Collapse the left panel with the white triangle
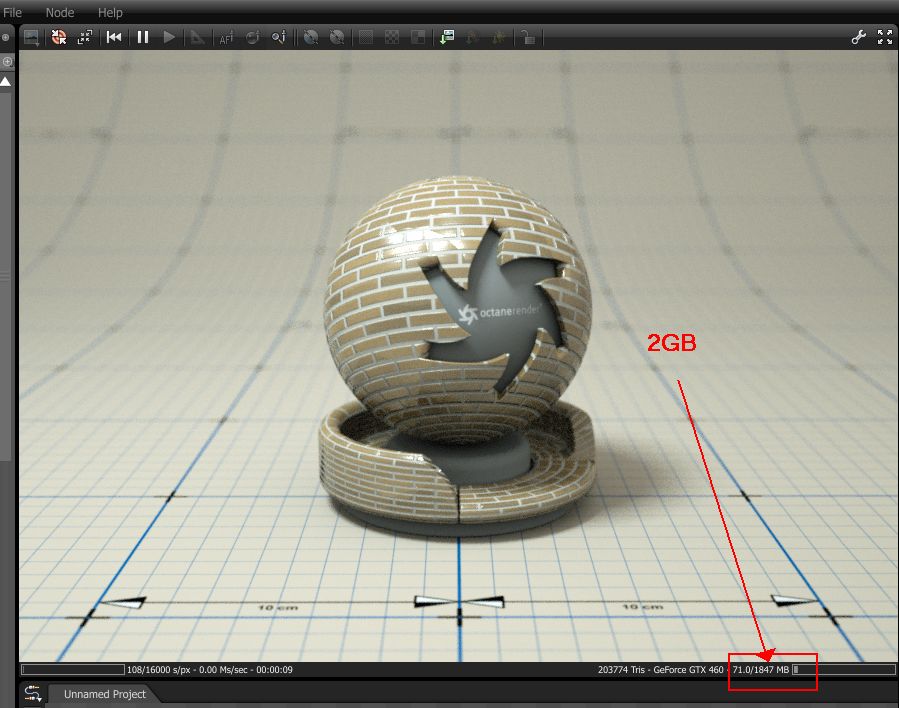Image resolution: width=899 pixels, height=708 pixels. pyautogui.click(x=6, y=82)
